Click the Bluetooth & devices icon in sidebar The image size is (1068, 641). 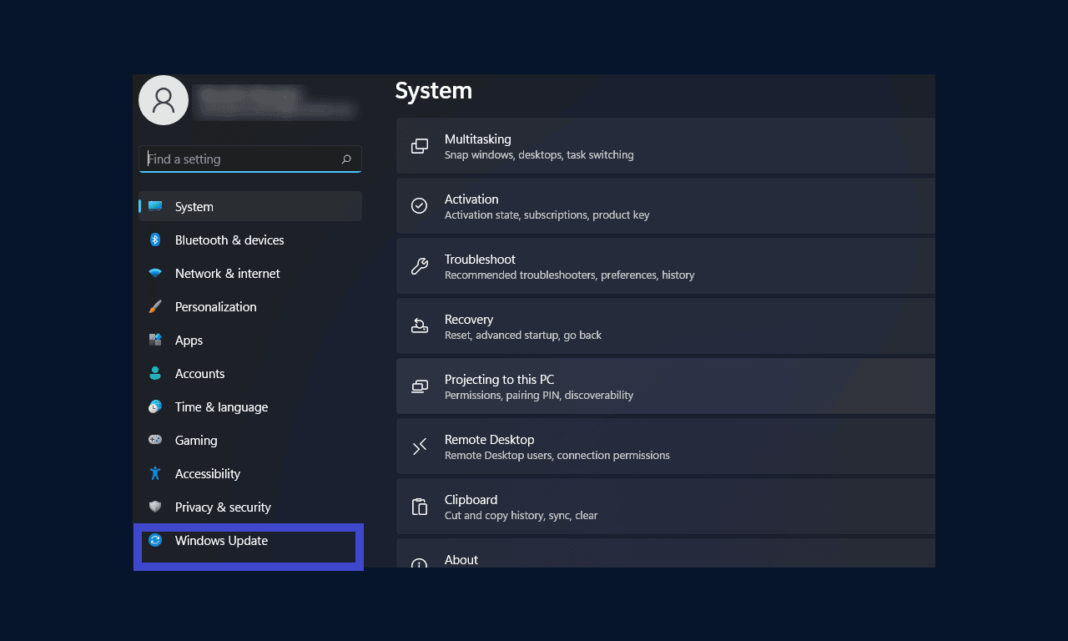[x=158, y=240]
